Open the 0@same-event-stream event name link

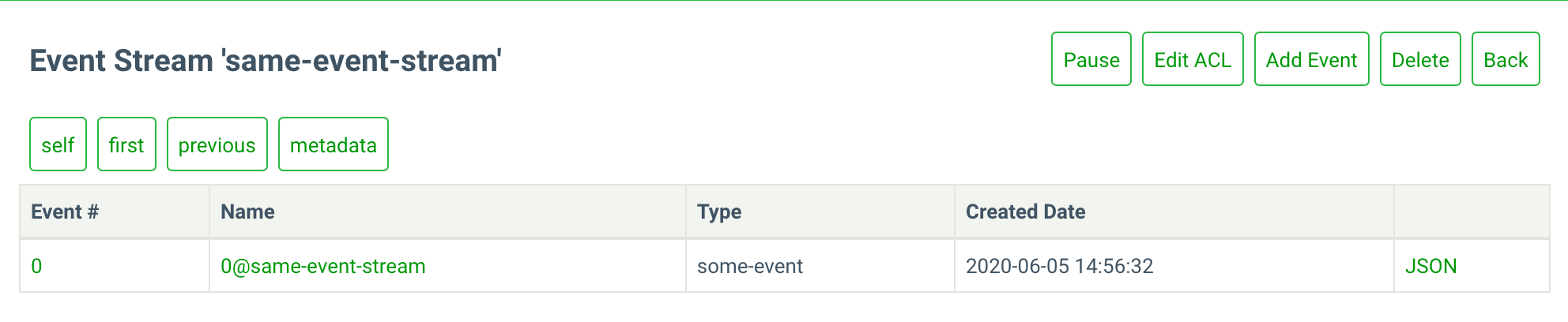[x=322, y=266]
